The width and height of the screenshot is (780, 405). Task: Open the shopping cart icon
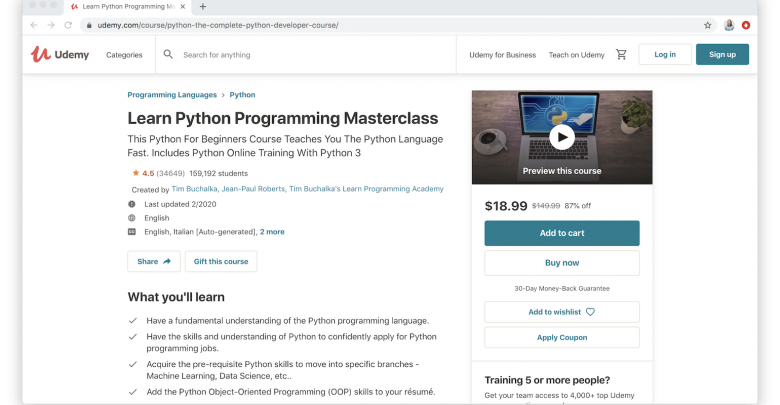click(621, 54)
